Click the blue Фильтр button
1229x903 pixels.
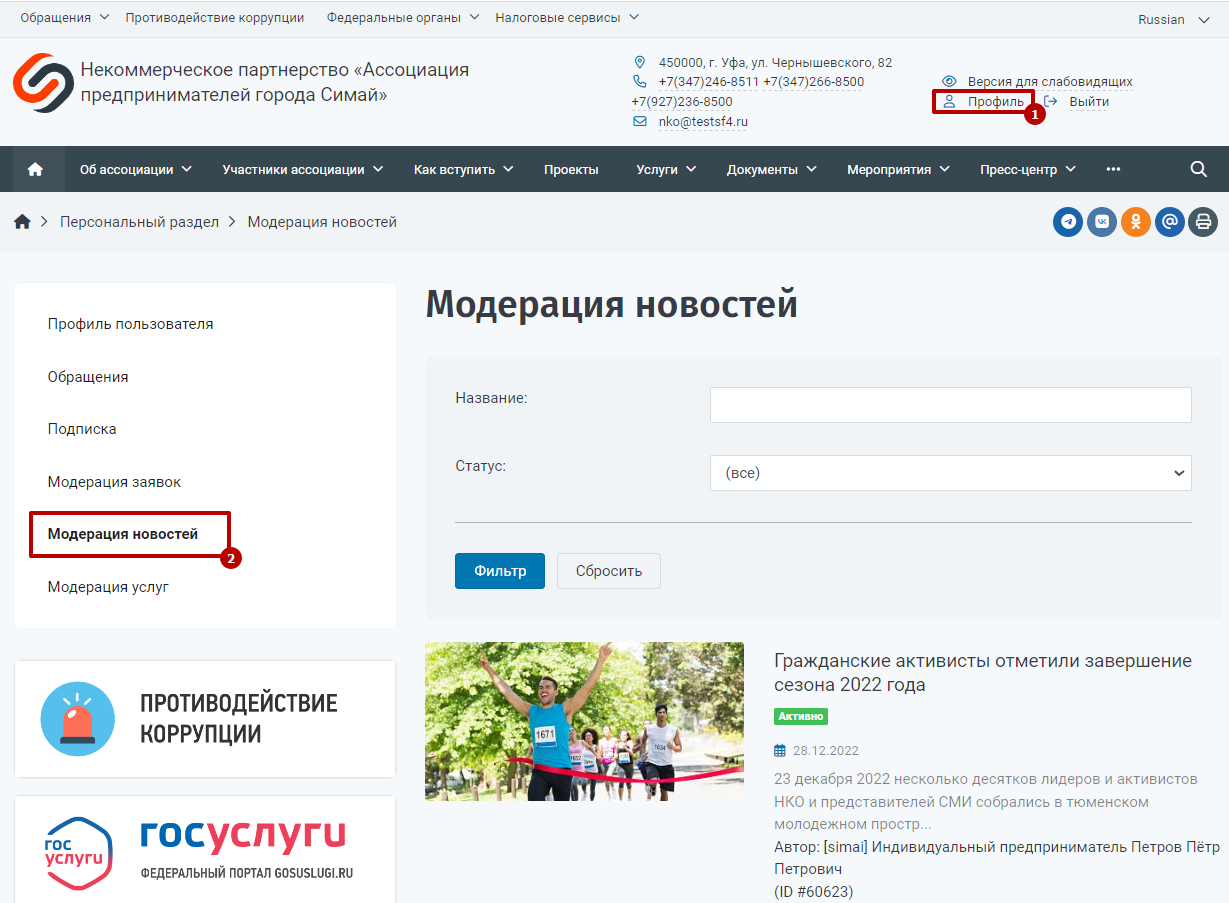click(500, 571)
